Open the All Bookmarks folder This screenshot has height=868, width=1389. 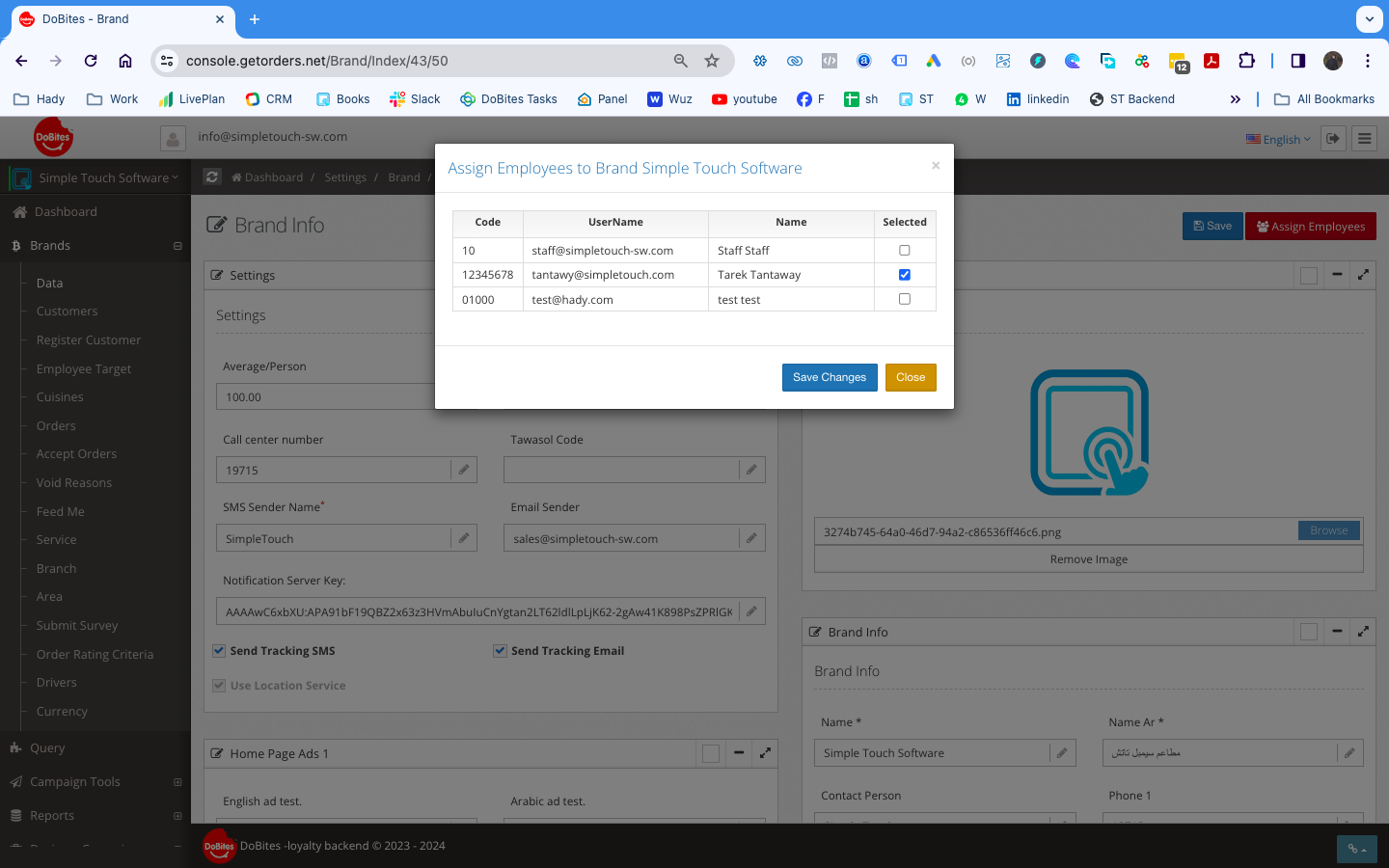(1324, 99)
